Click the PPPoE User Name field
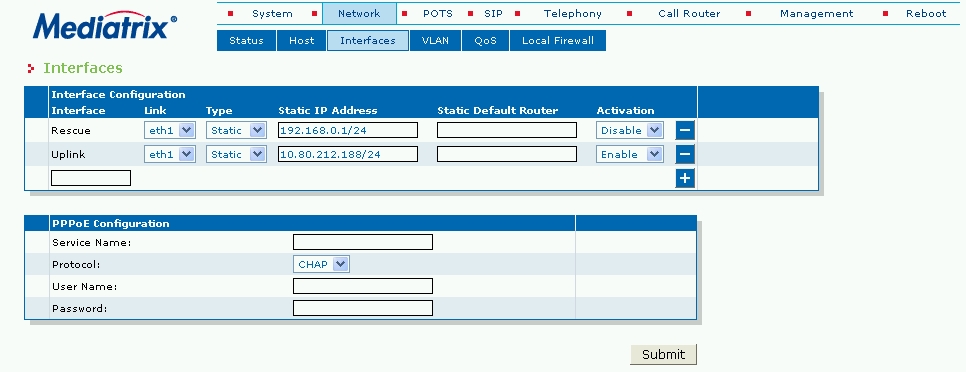966x372 pixels. click(x=363, y=286)
